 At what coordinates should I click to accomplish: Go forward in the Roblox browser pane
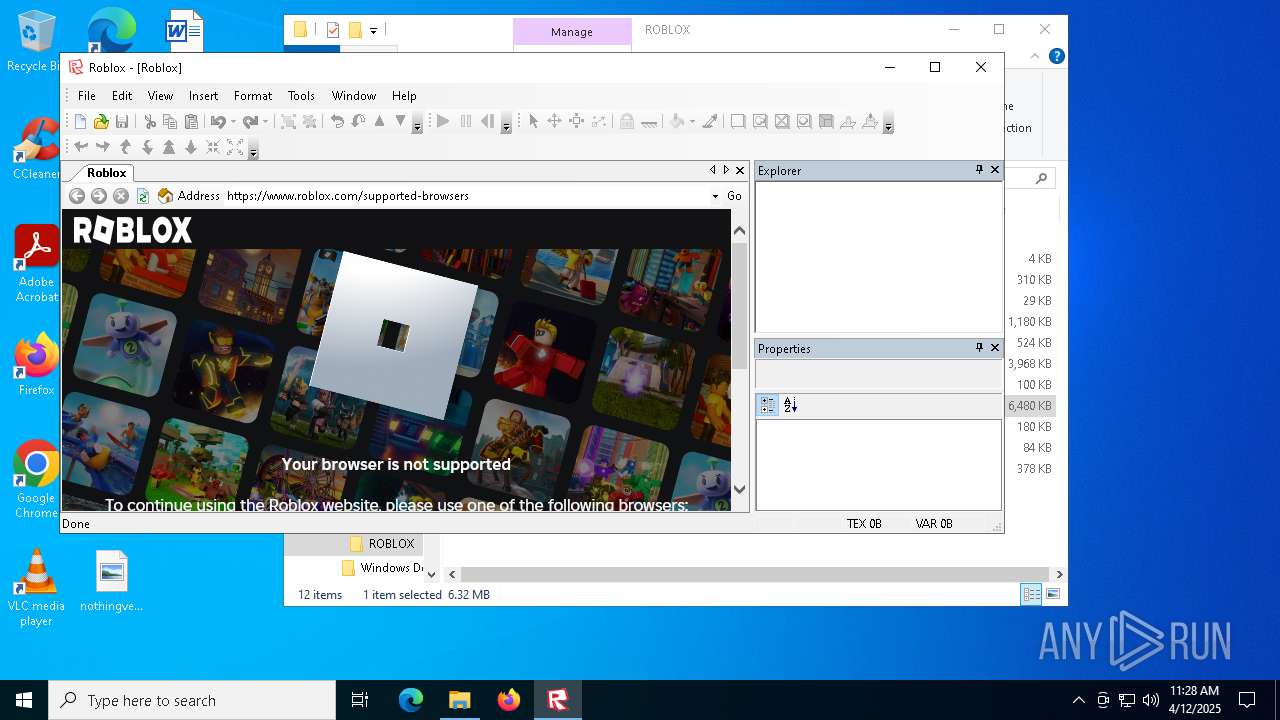(x=99, y=196)
